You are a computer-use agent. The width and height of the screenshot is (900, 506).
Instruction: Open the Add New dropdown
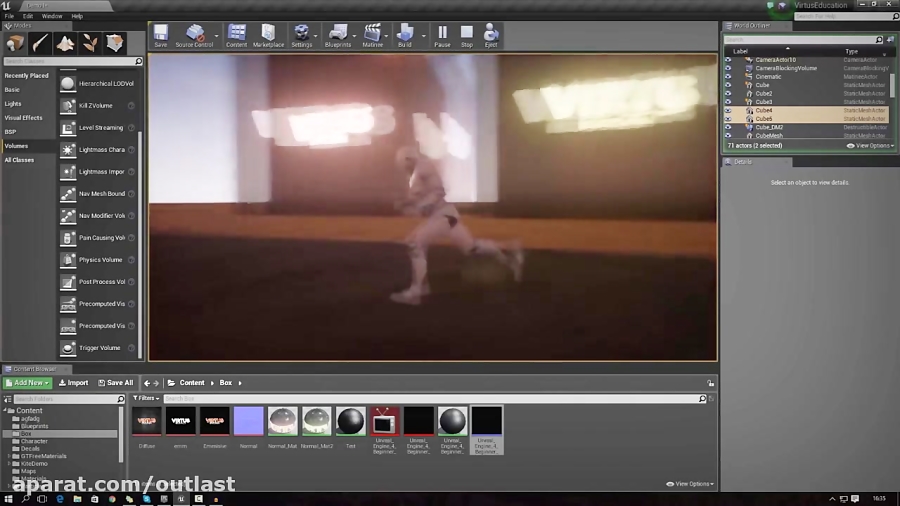[27, 383]
